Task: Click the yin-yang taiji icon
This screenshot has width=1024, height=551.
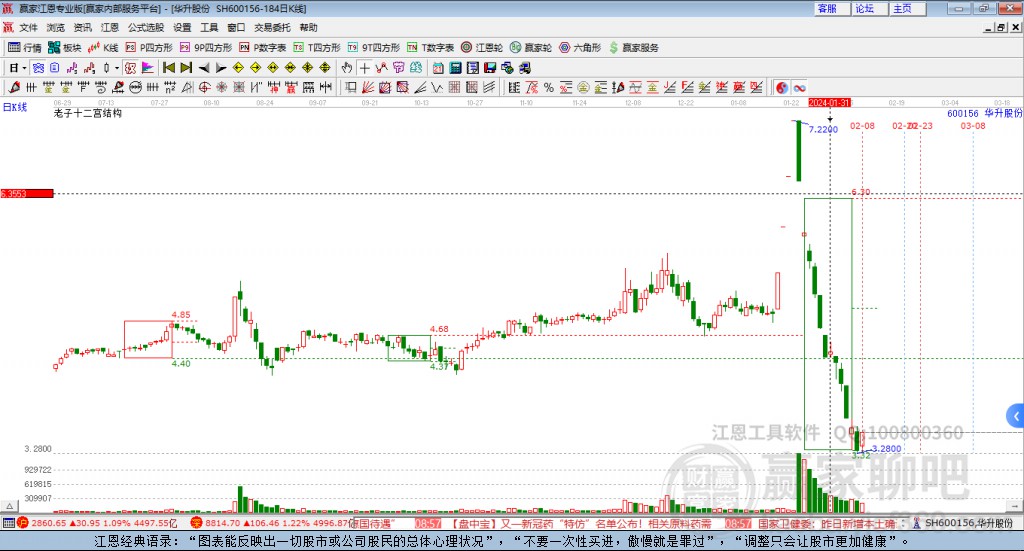Action: point(782,87)
